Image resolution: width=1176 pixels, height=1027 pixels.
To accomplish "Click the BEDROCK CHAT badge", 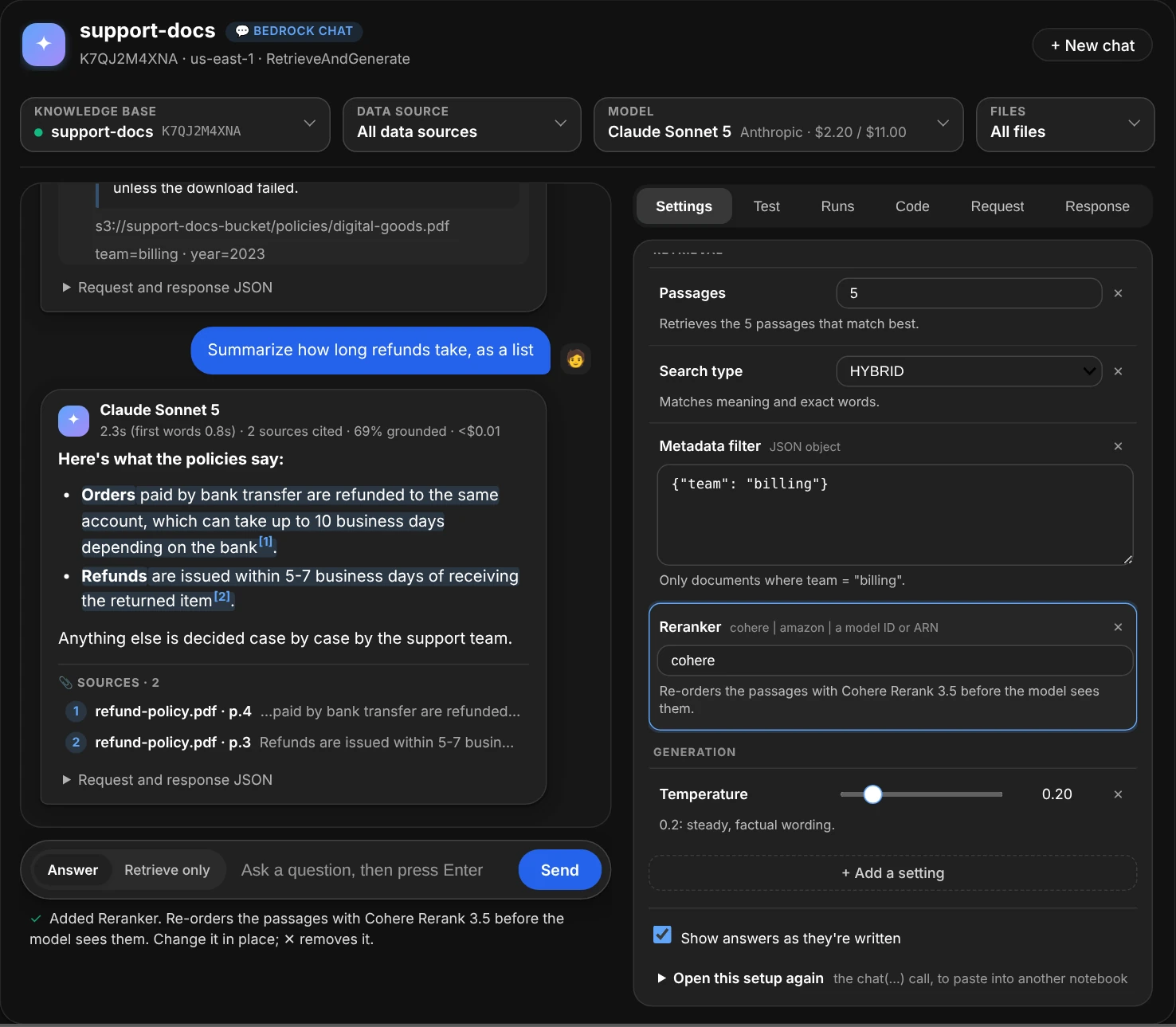I will [x=294, y=31].
